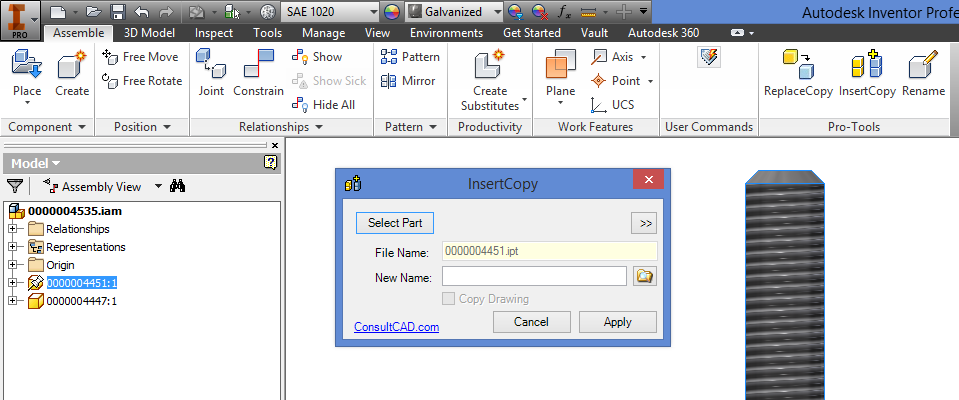Click the clear appearance override icon

tap(539, 11)
